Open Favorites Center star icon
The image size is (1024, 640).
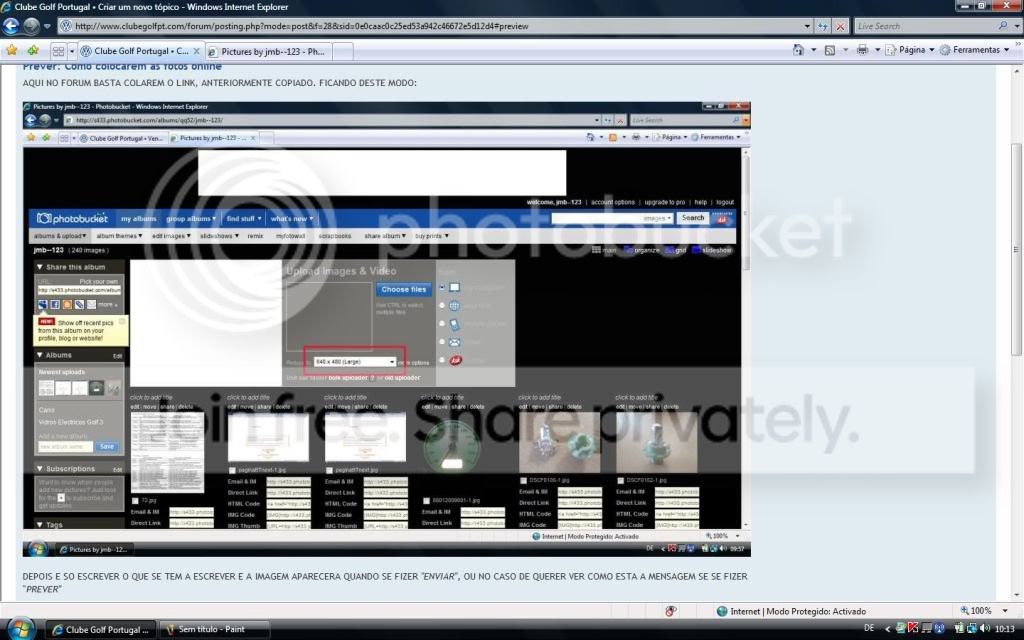coord(12,50)
